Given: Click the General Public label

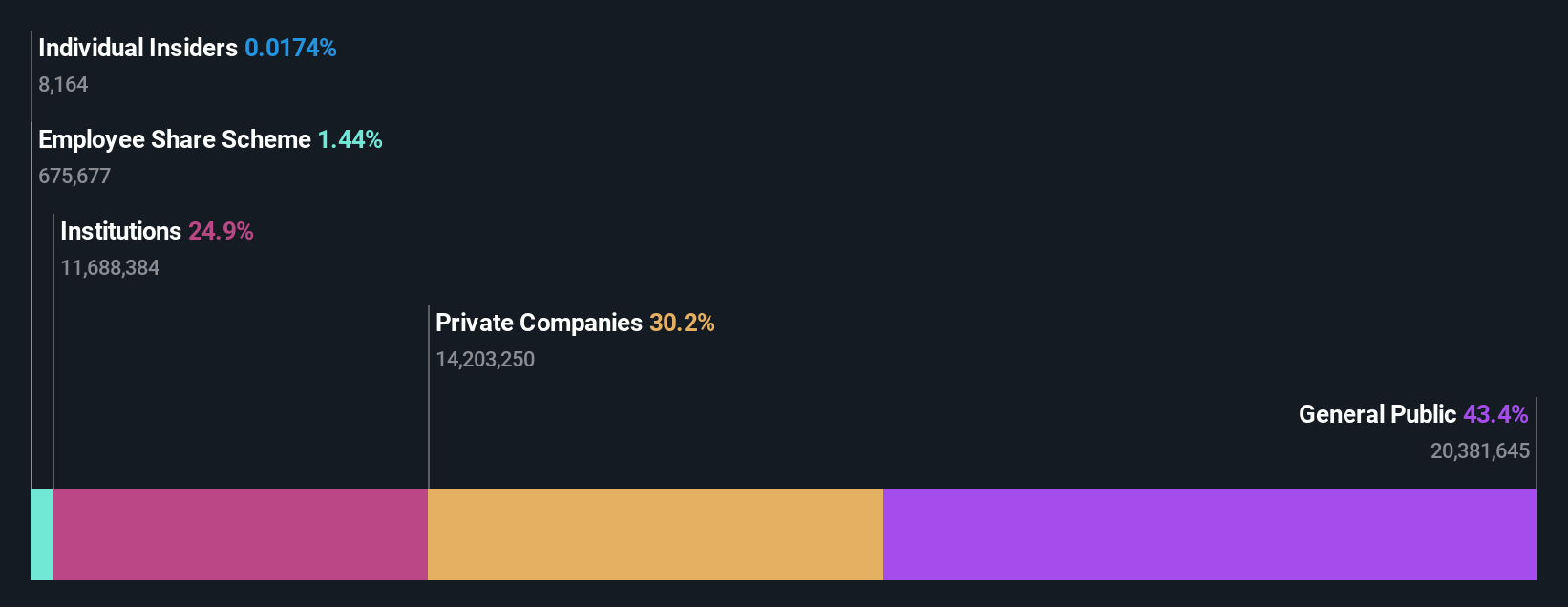Looking at the screenshot, I should point(1377,414).
